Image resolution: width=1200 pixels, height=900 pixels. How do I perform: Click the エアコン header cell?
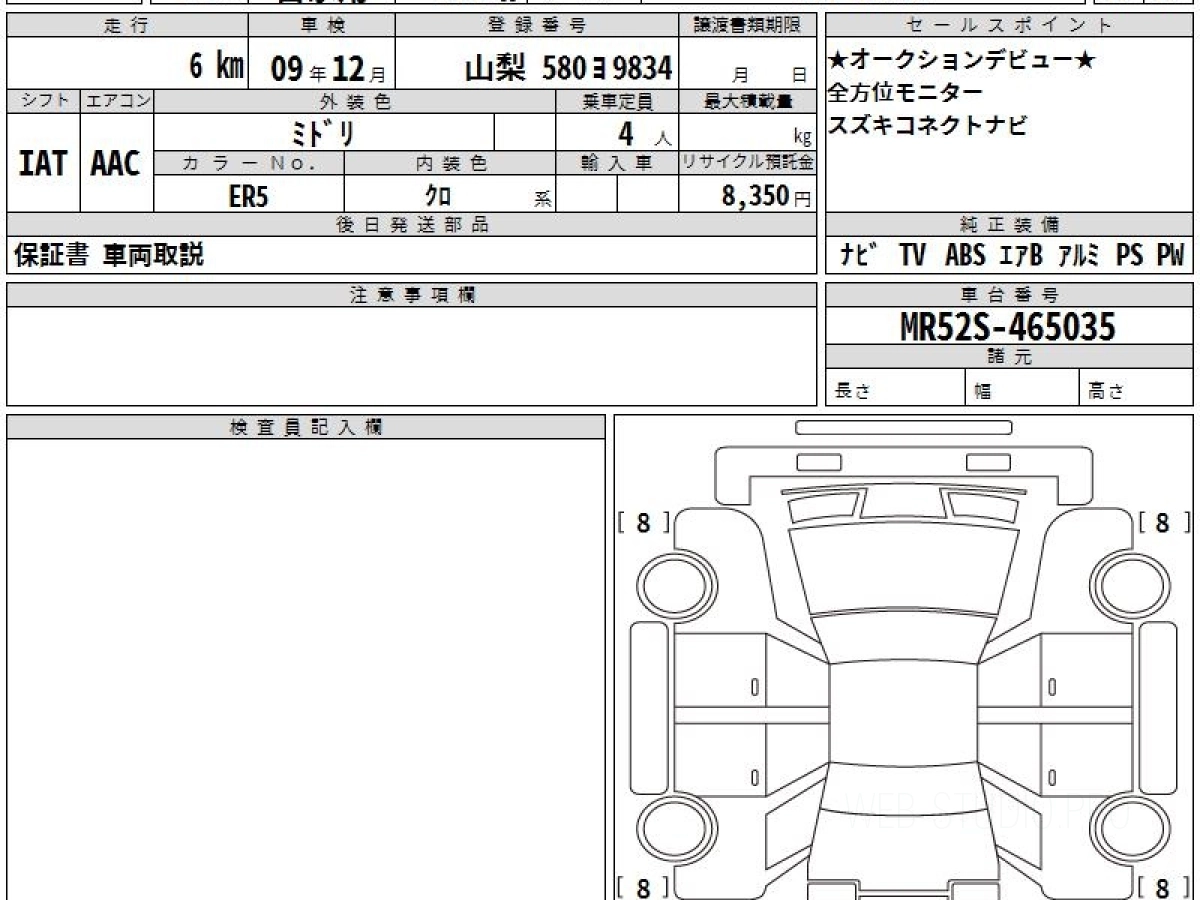[x=117, y=101]
